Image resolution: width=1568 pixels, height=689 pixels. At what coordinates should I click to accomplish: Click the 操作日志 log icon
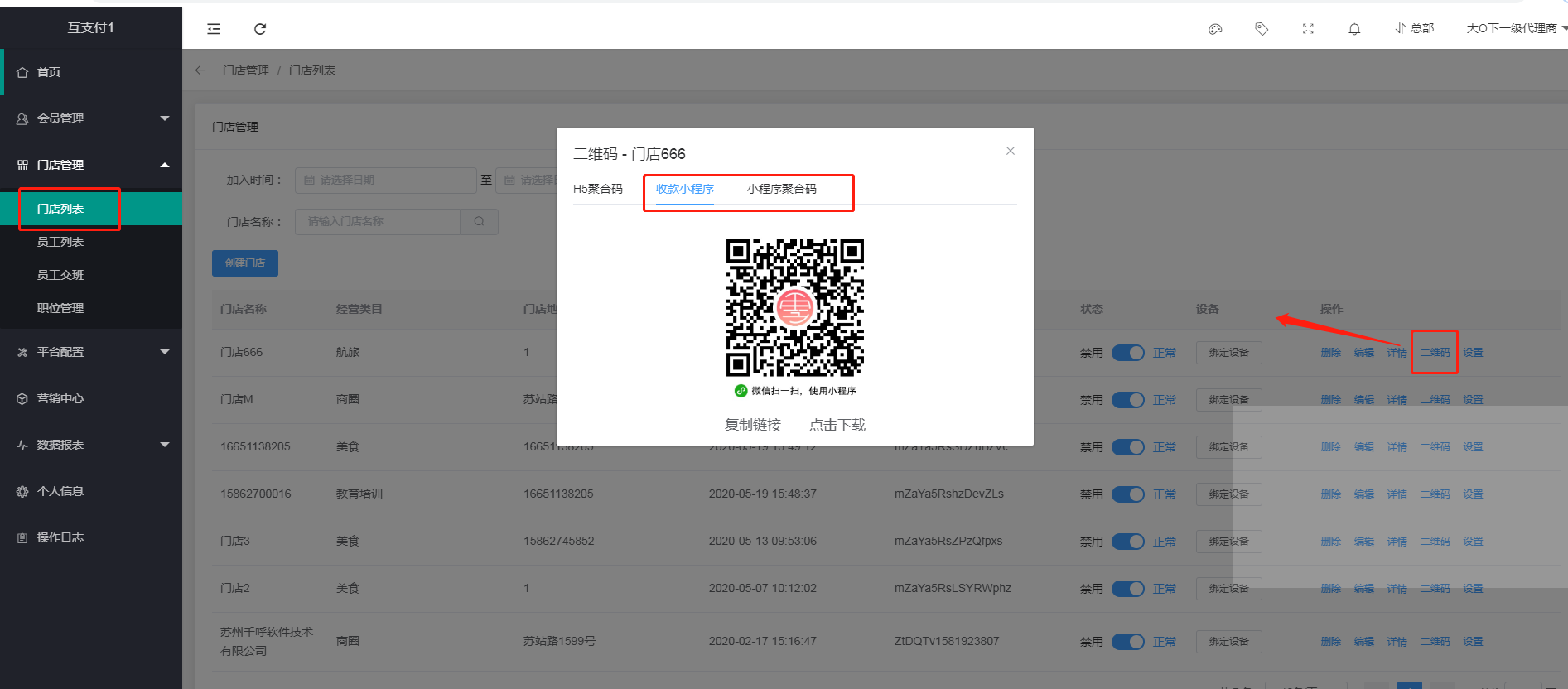[22, 537]
